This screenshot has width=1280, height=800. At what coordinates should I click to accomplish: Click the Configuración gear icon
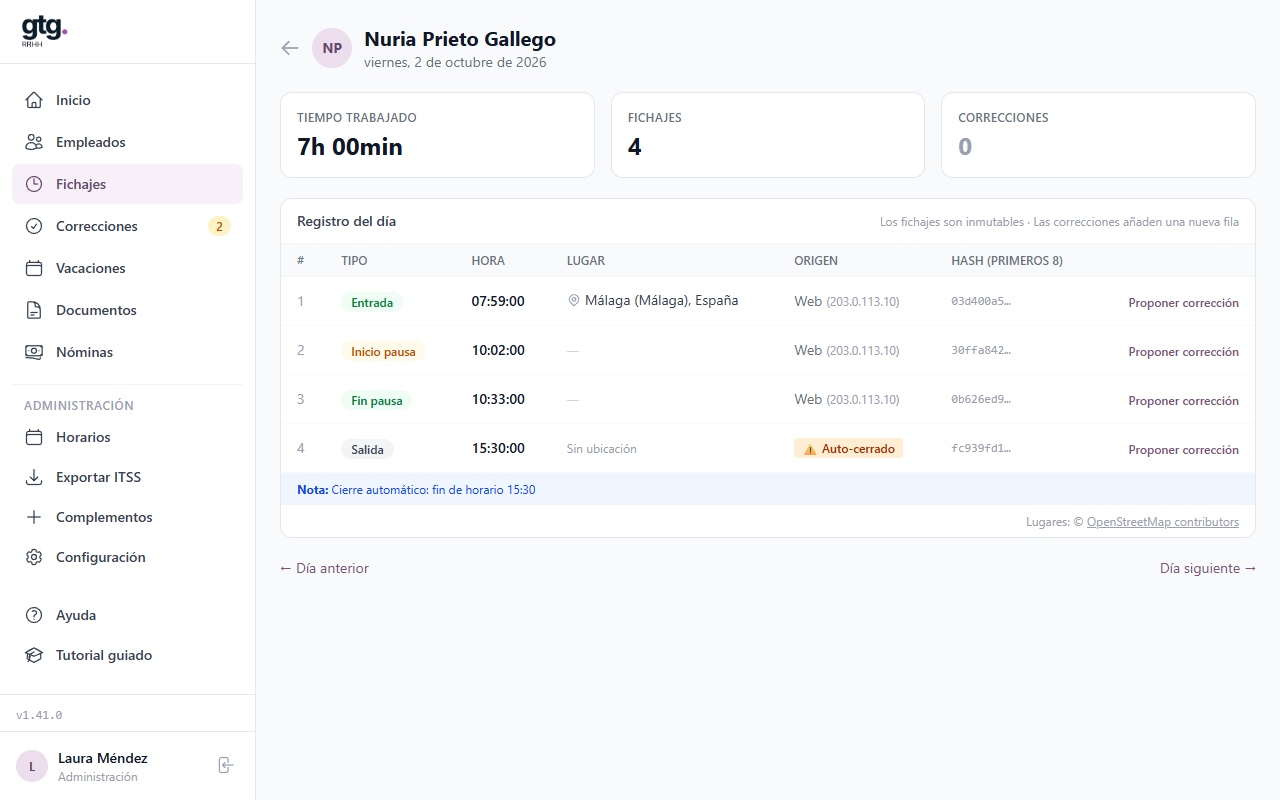click(x=34, y=557)
